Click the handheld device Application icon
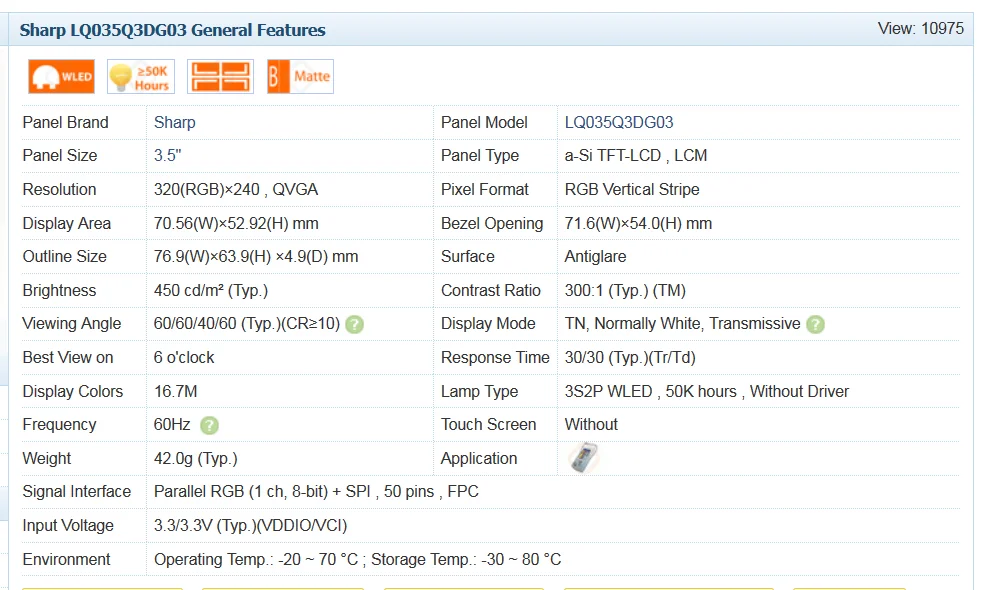The image size is (981, 590). (584, 457)
